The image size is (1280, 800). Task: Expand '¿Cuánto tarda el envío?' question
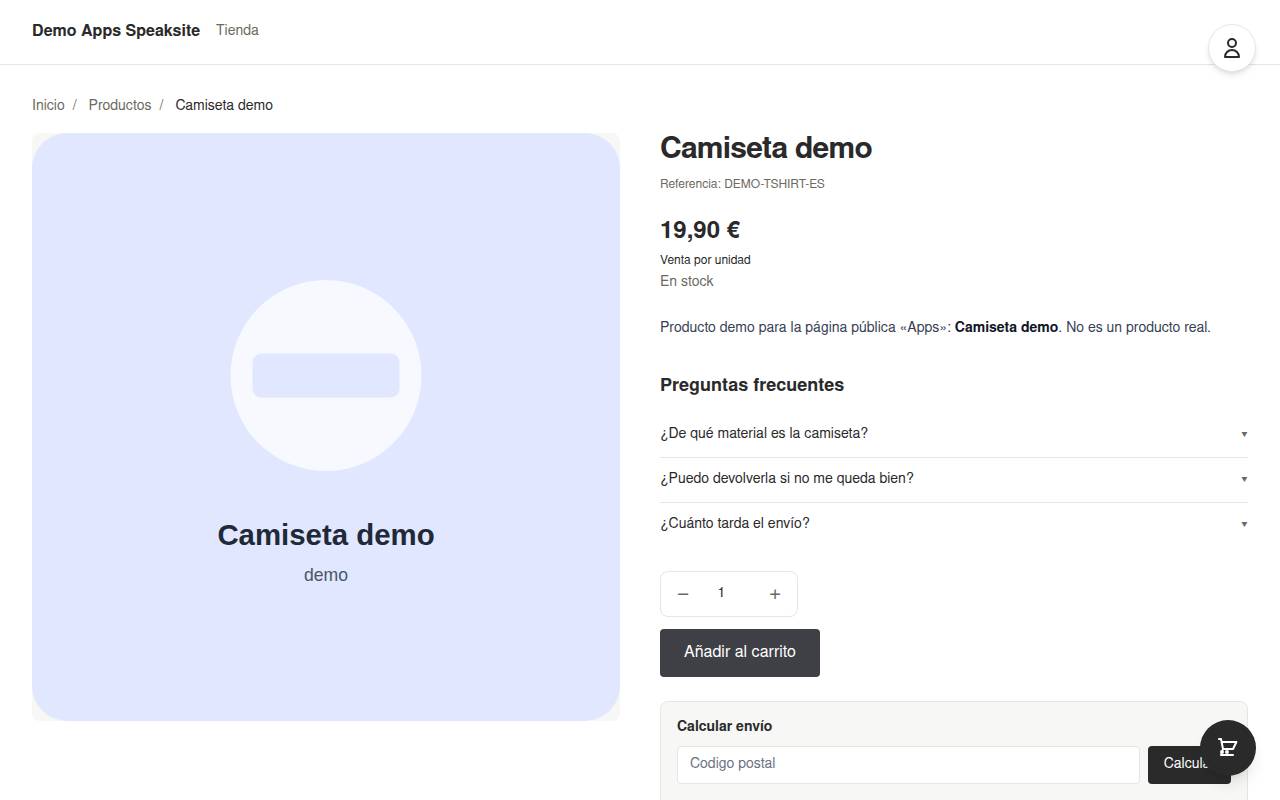pos(954,523)
